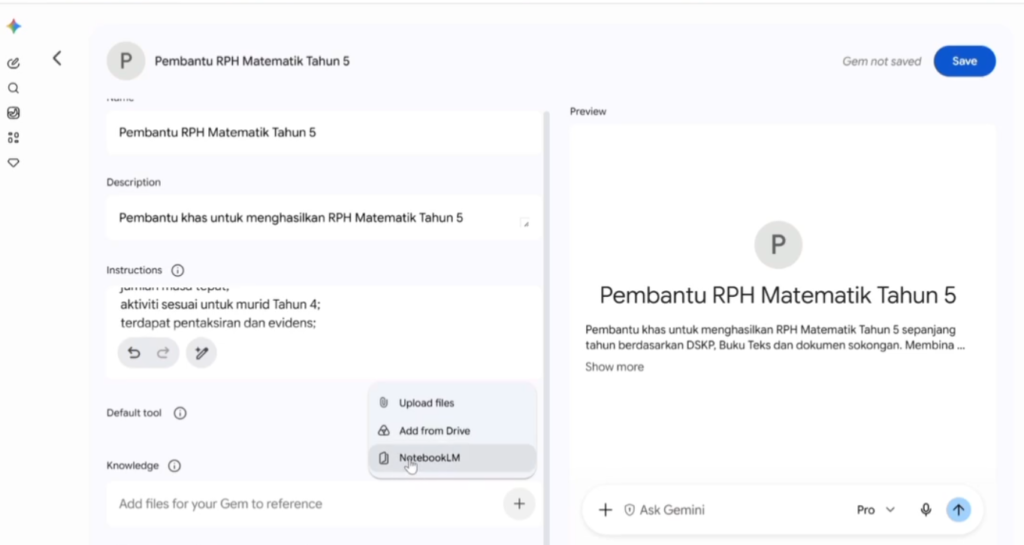Click the large P avatar in preview
The height and width of the screenshot is (545, 1024).
tap(778, 245)
